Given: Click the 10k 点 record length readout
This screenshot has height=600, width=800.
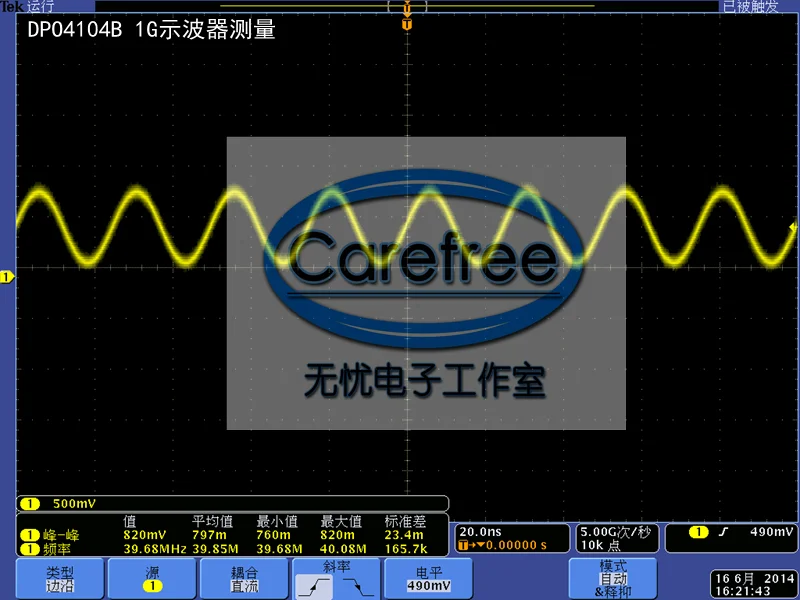Looking at the screenshot, I should (601, 545).
